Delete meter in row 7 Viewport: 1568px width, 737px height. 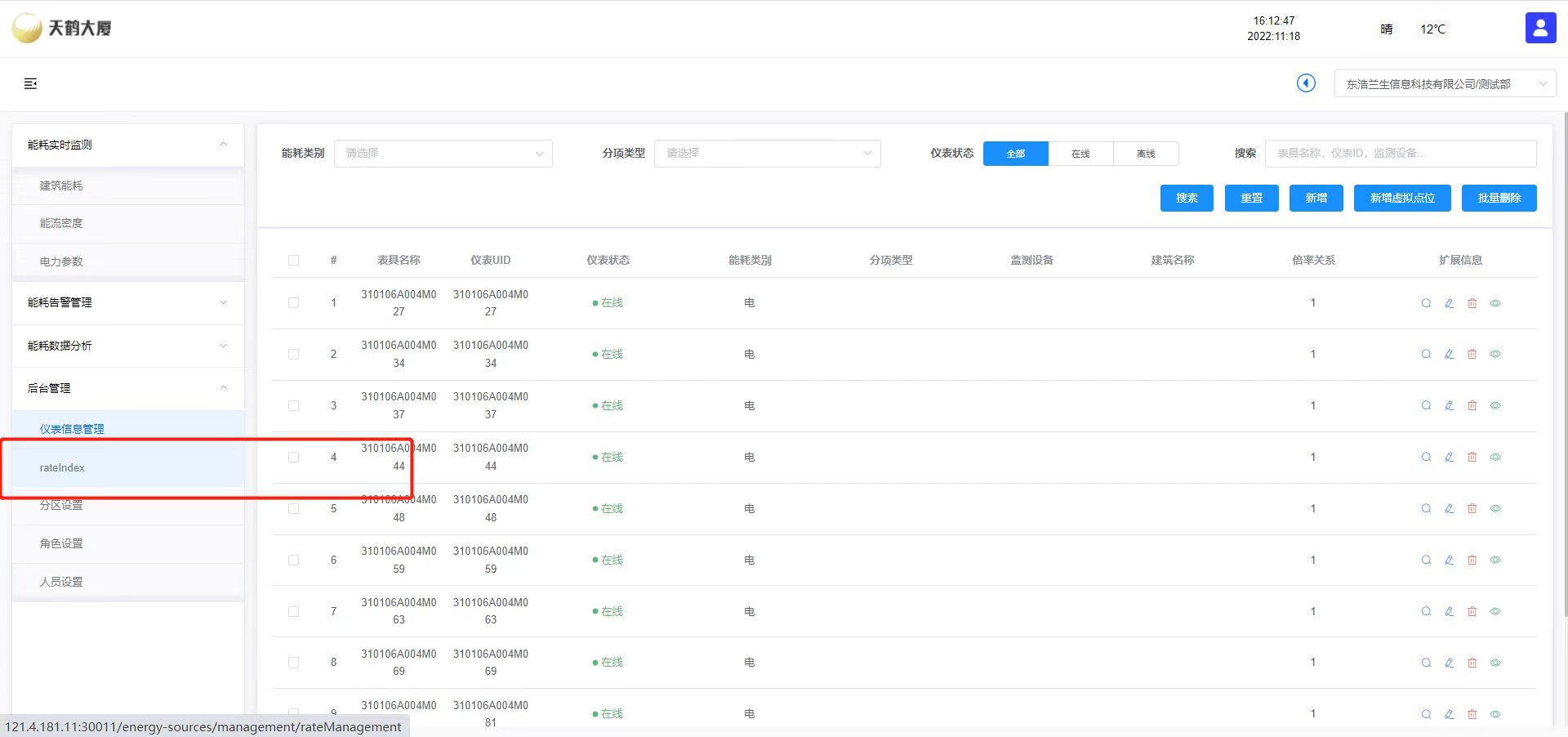click(1472, 612)
